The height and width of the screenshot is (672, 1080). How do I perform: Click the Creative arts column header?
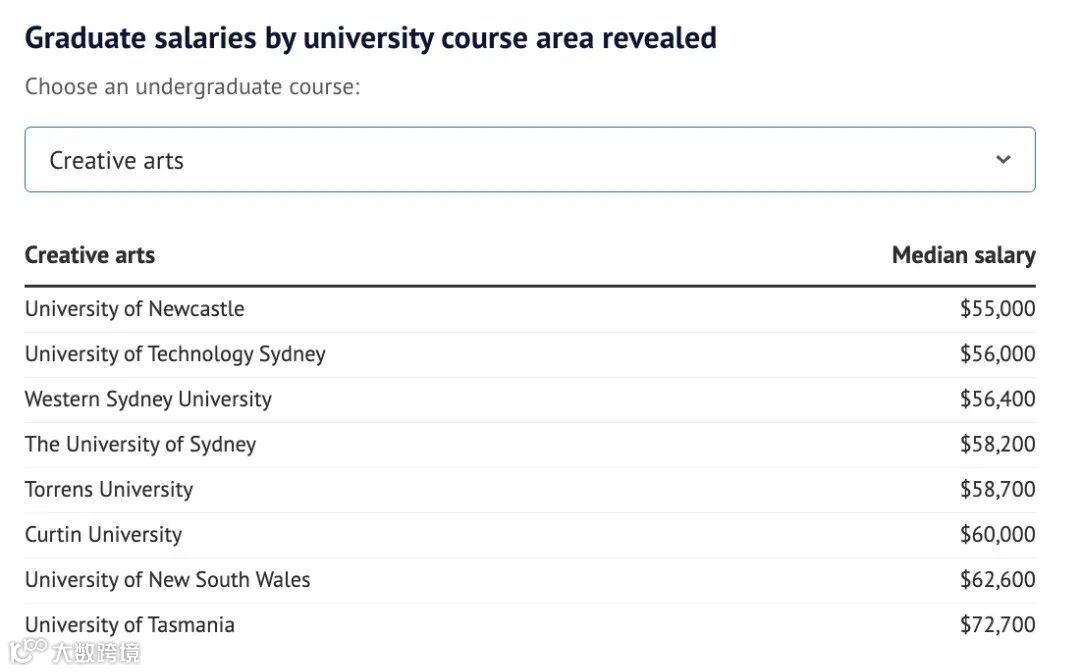tap(90, 255)
